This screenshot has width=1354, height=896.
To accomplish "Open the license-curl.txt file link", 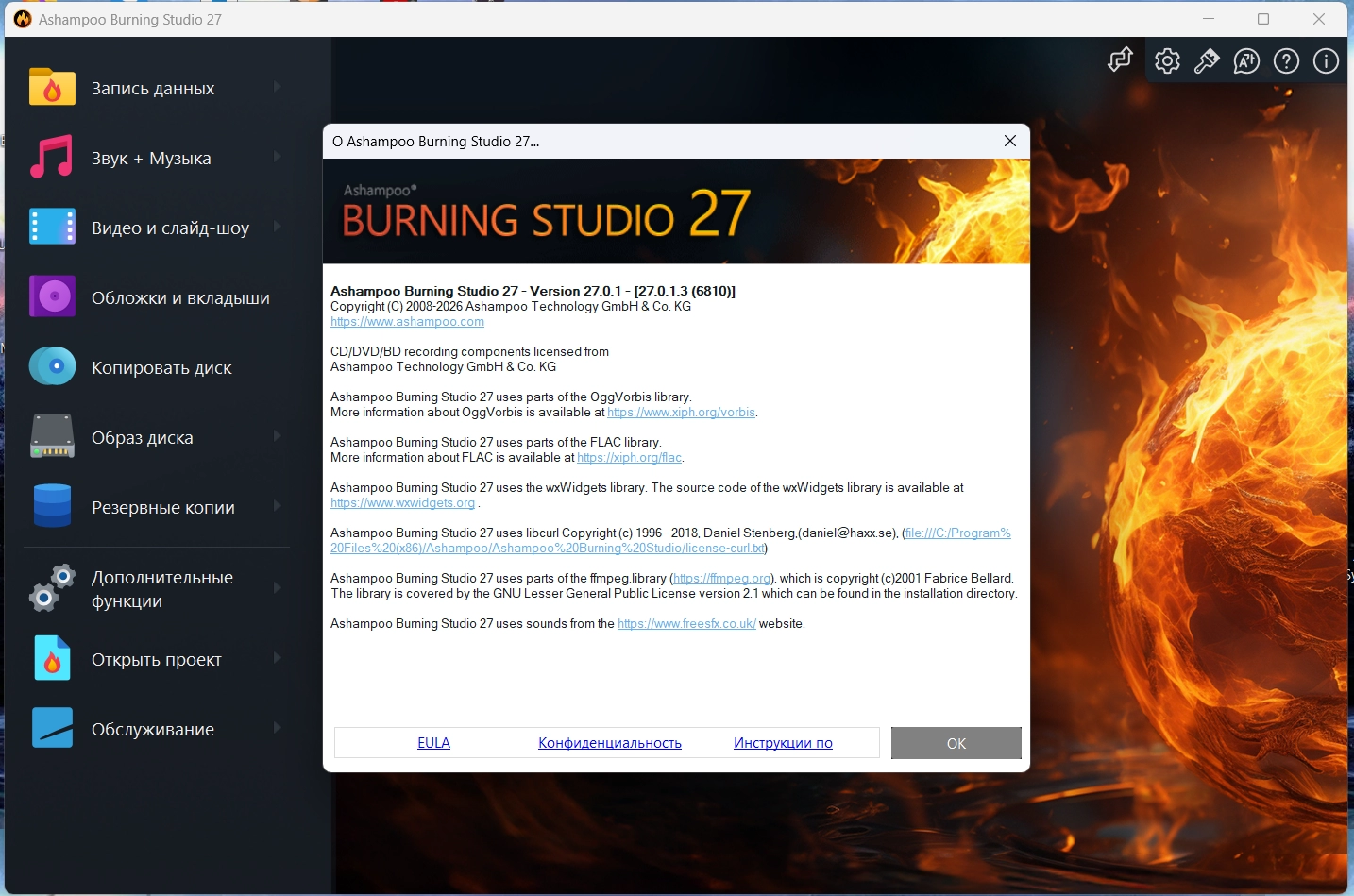I will pos(670,541).
